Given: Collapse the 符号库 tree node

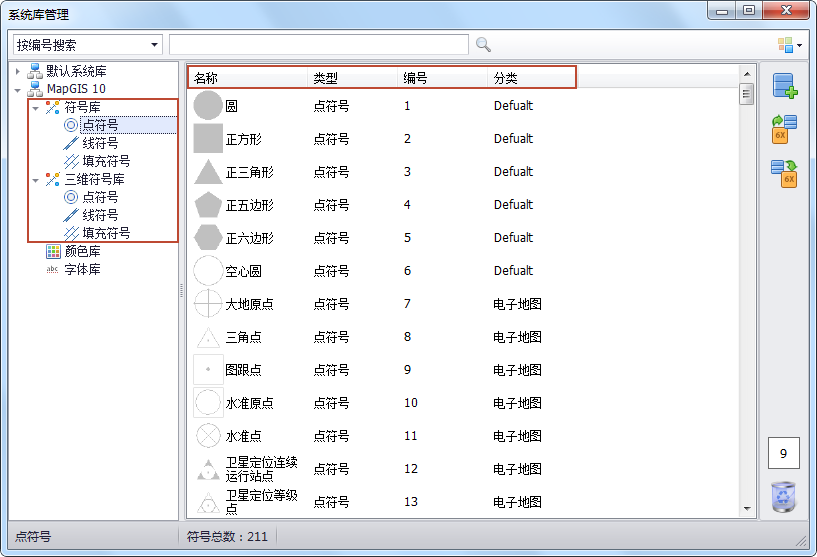Looking at the screenshot, I should (36, 108).
